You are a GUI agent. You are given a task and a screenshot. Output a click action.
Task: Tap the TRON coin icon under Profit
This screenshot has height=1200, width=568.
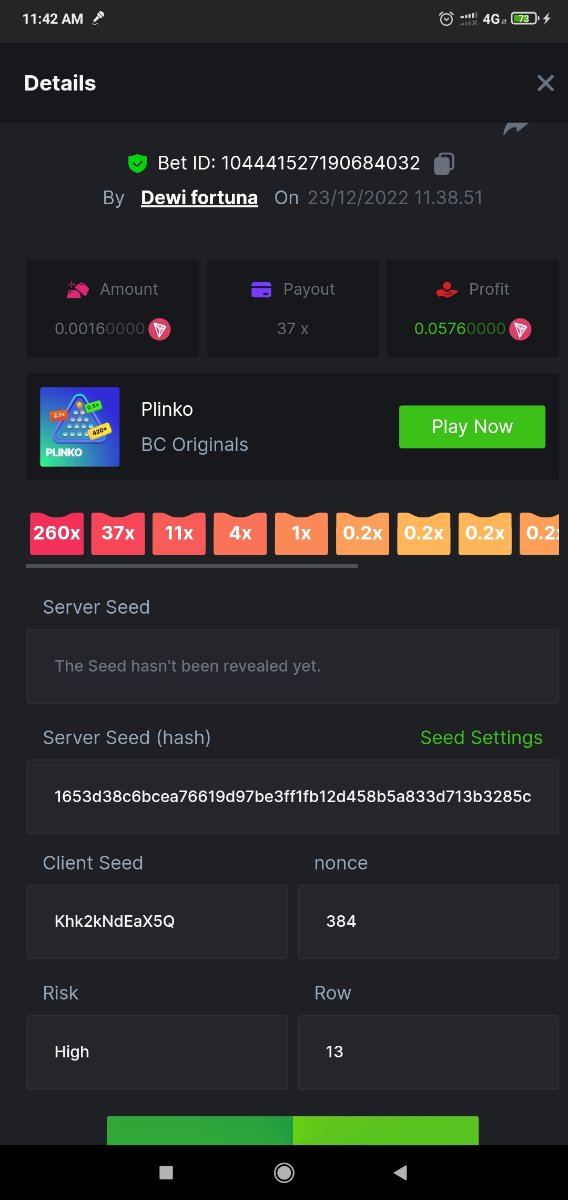(520, 329)
